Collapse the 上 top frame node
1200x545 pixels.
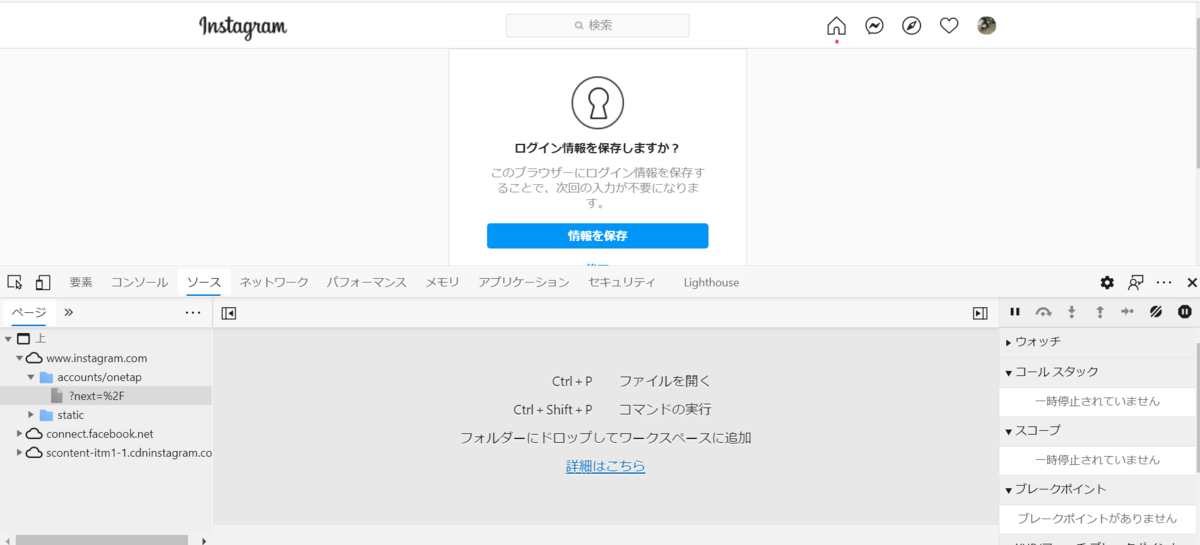tap(8, 339)
